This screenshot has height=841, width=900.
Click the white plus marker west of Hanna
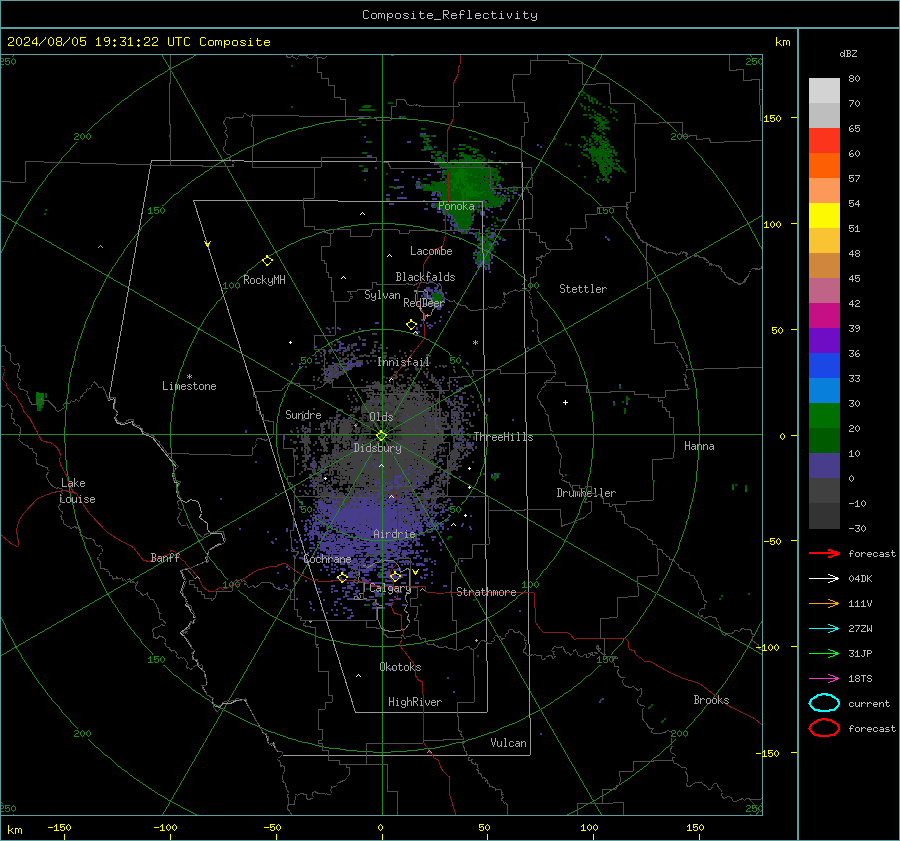[x=565, y=402]
